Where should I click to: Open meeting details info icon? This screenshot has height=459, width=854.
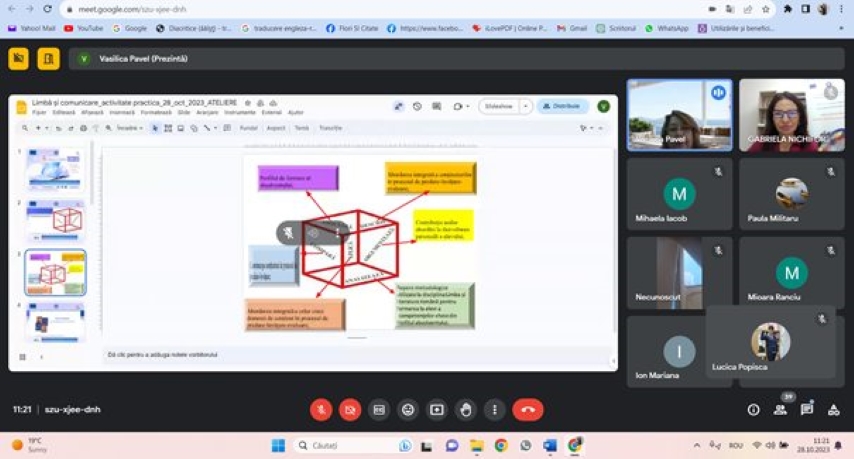click(753, 409)
